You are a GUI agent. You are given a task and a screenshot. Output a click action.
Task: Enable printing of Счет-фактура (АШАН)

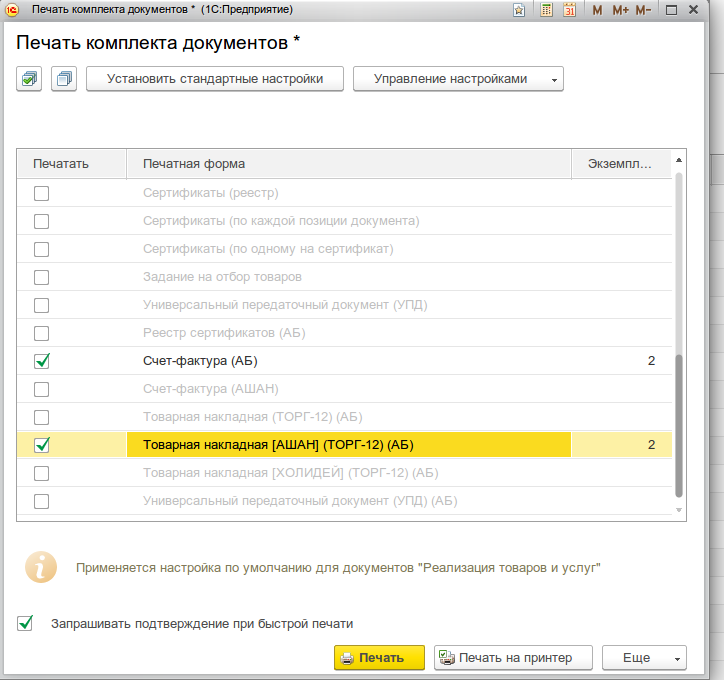(x=42, y=389)
